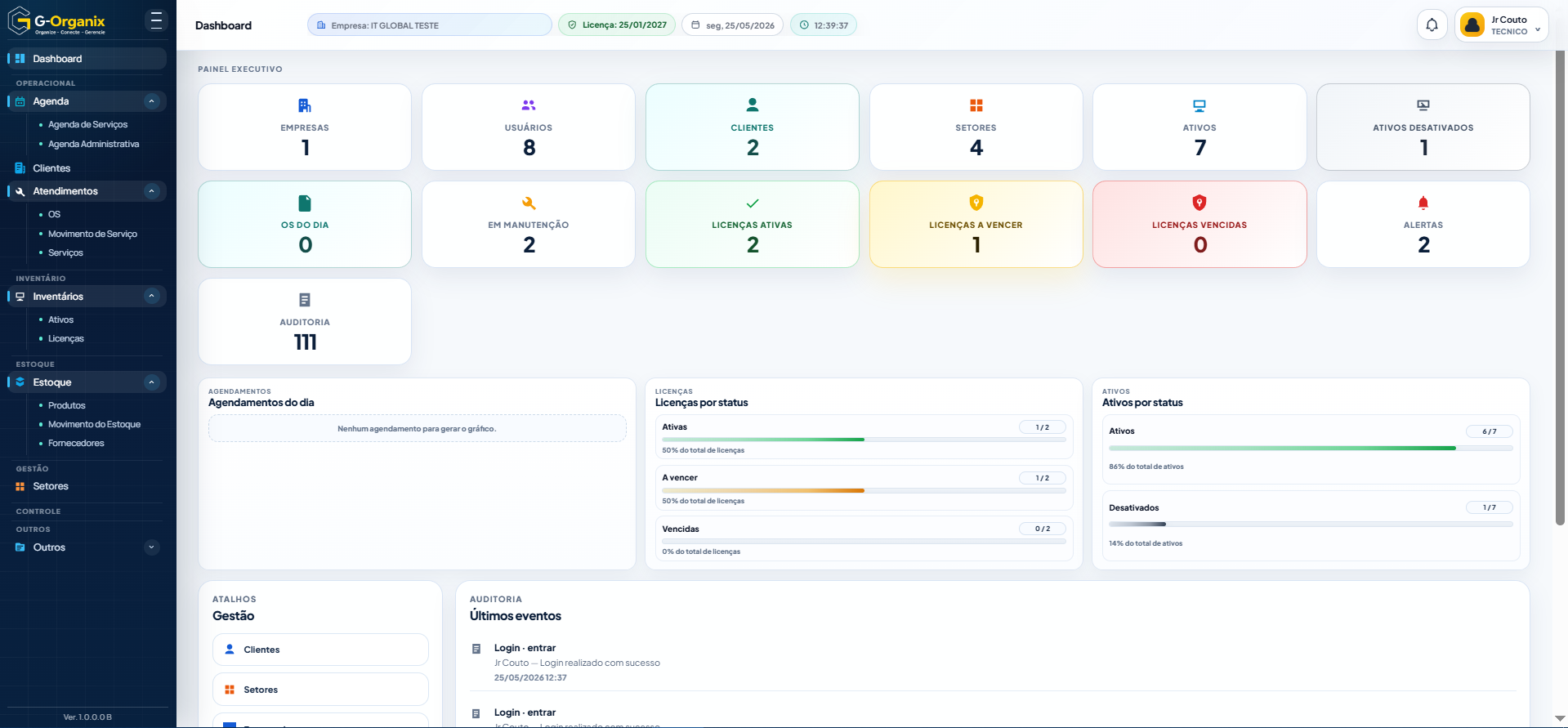Screen dimensions: 1568x728
Task: Click the Vencidas 0 / 2 count badge
Action: tap(1043, 529)
